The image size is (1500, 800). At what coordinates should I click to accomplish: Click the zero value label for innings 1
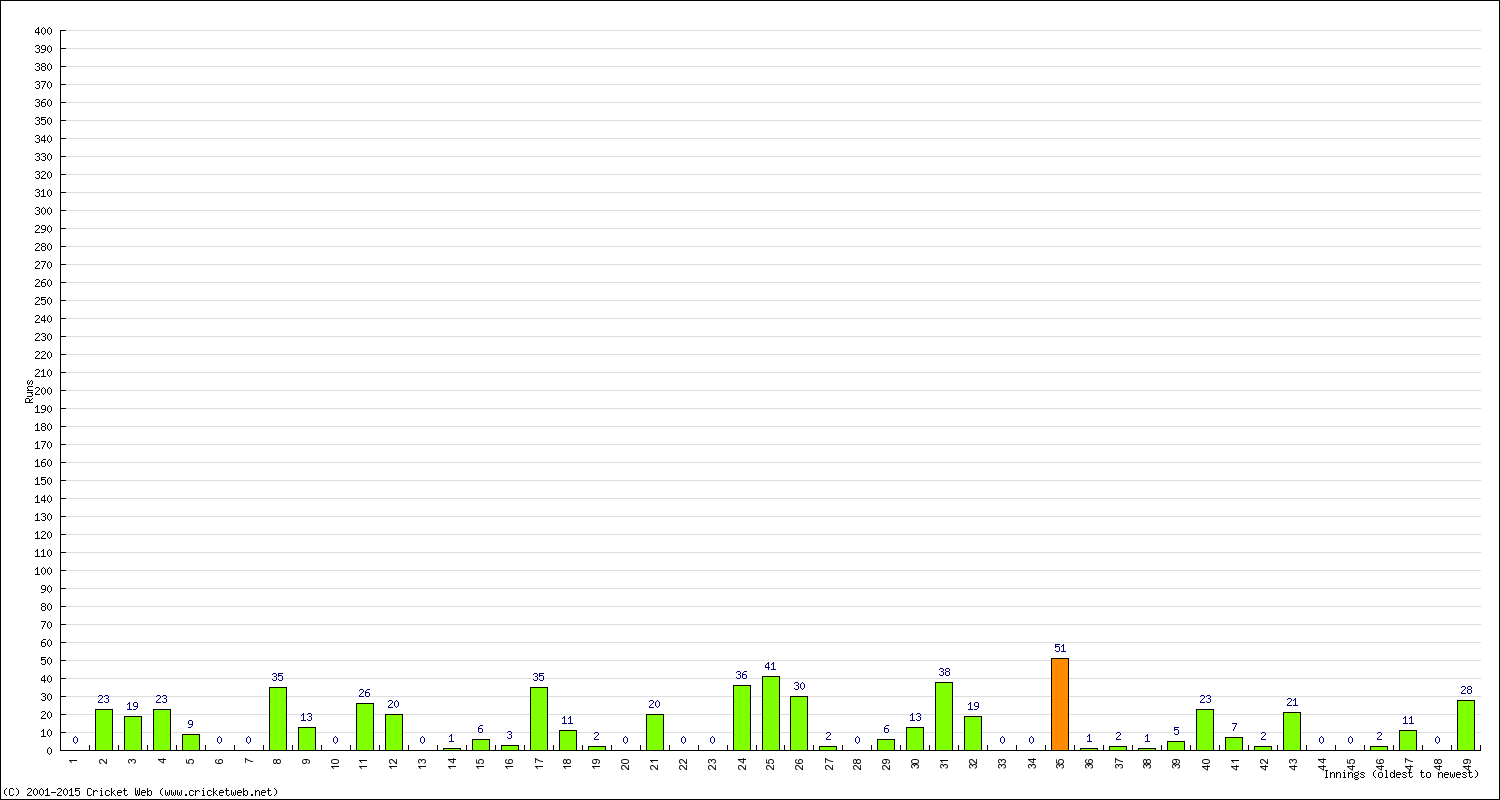(74, 740)
